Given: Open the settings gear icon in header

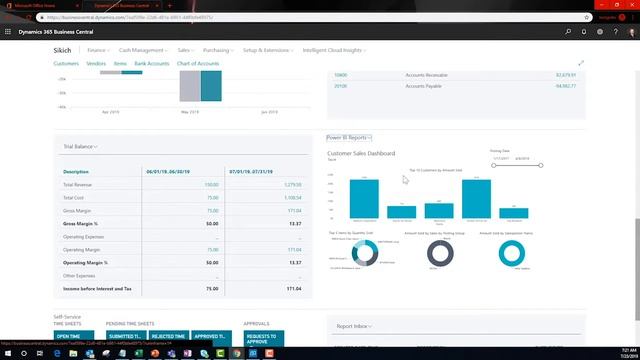Looking at the screenshot, I should 600,31.
